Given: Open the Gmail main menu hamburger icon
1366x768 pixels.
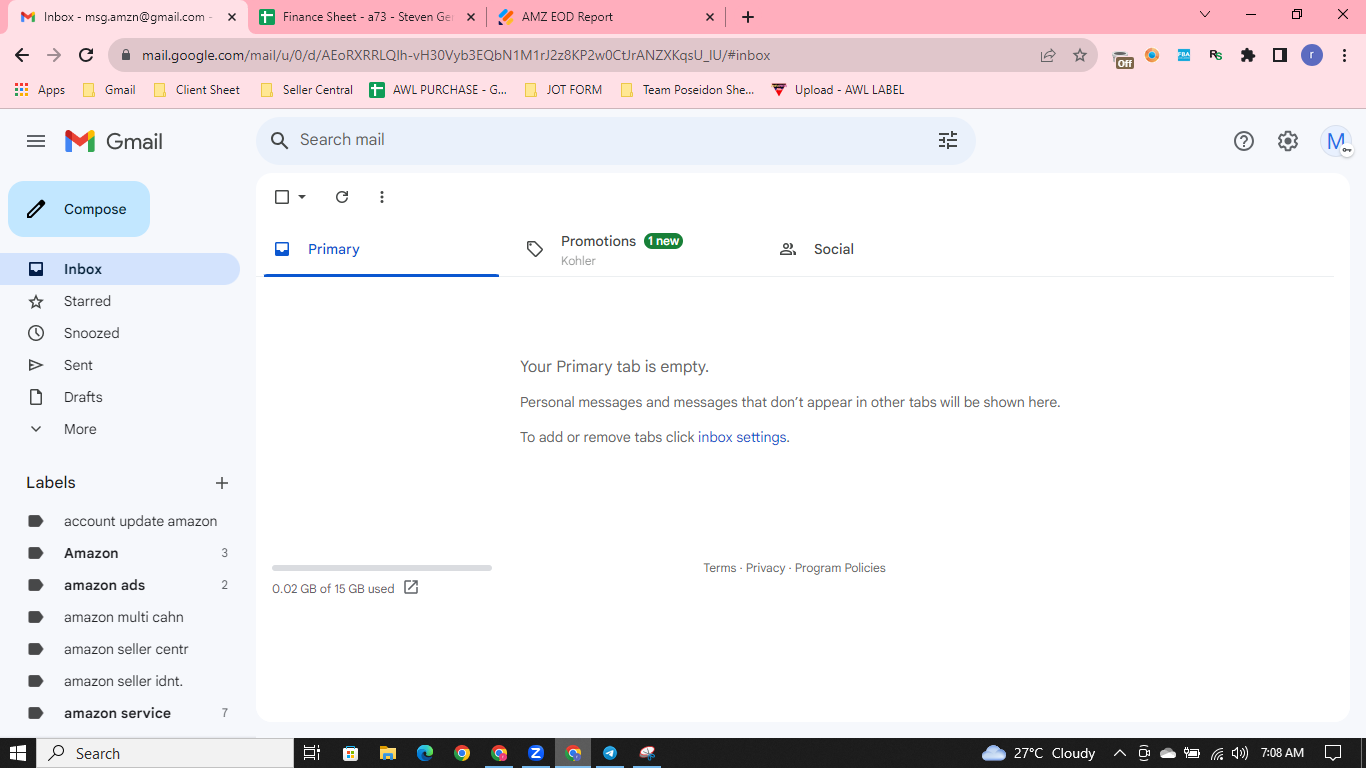Looking at the screenshot, I should point(36,141).
